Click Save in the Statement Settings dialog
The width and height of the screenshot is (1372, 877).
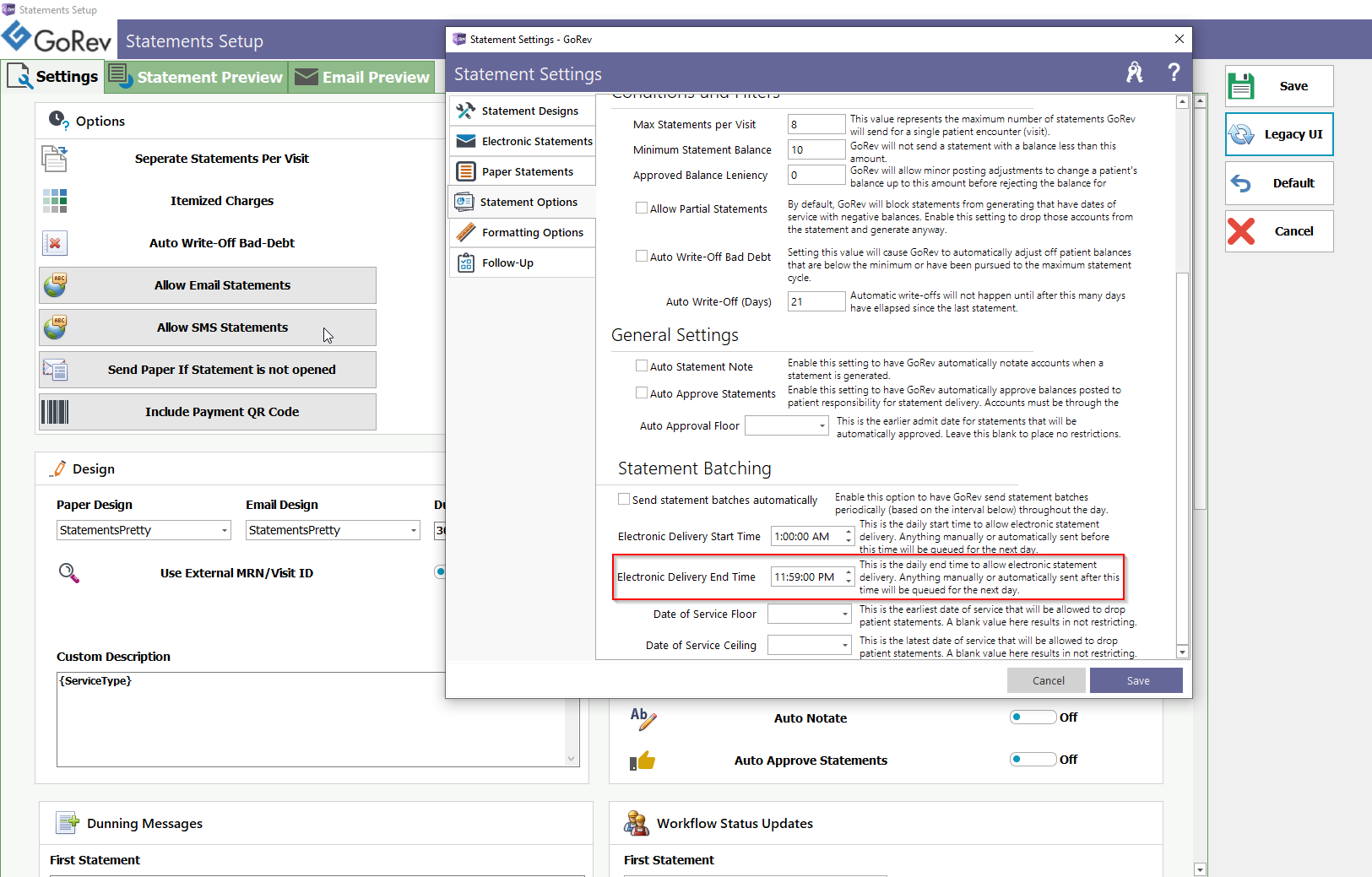1136,680
